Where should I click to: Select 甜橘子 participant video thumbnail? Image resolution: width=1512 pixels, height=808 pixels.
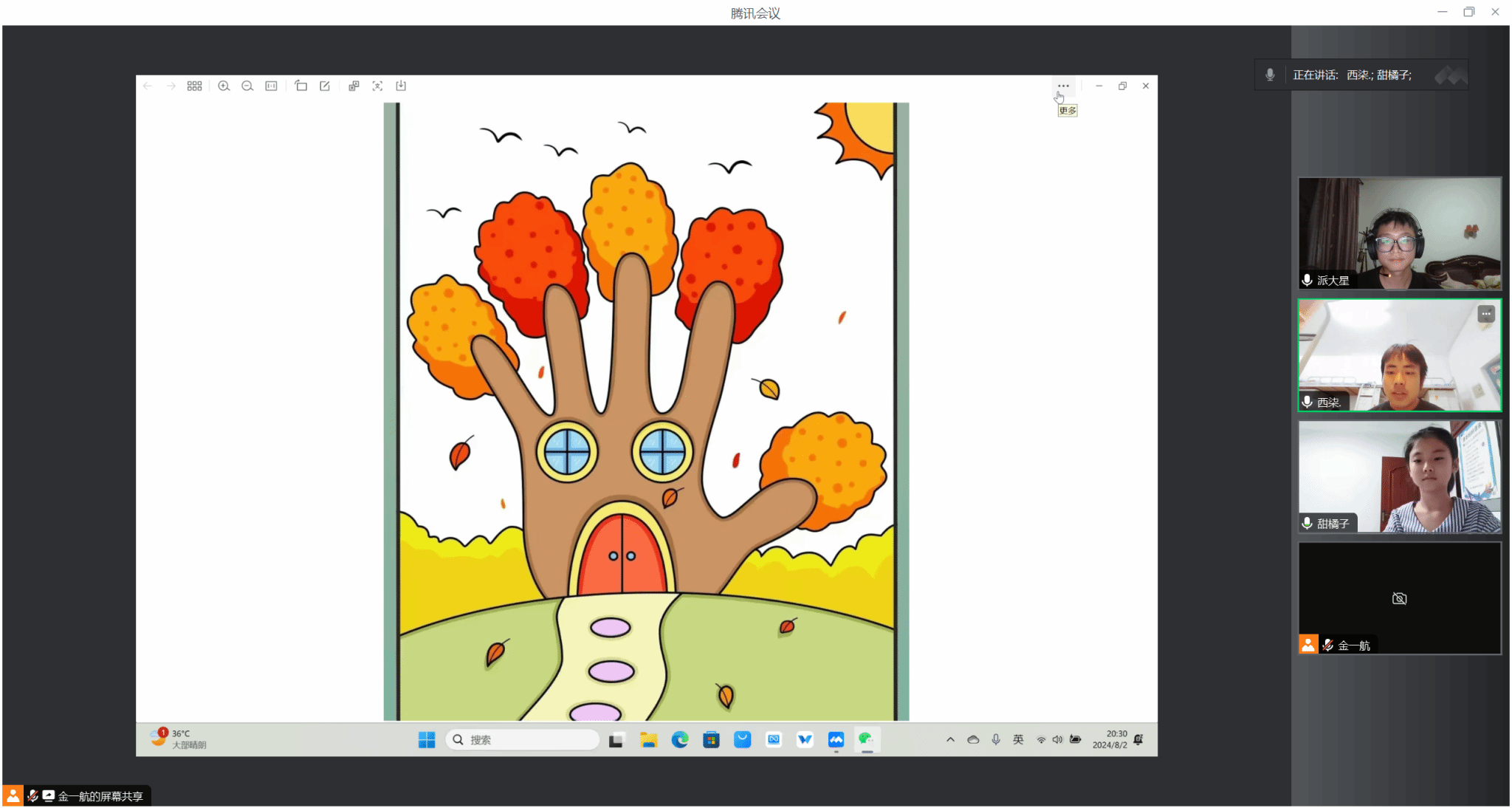coord(1399,476)
